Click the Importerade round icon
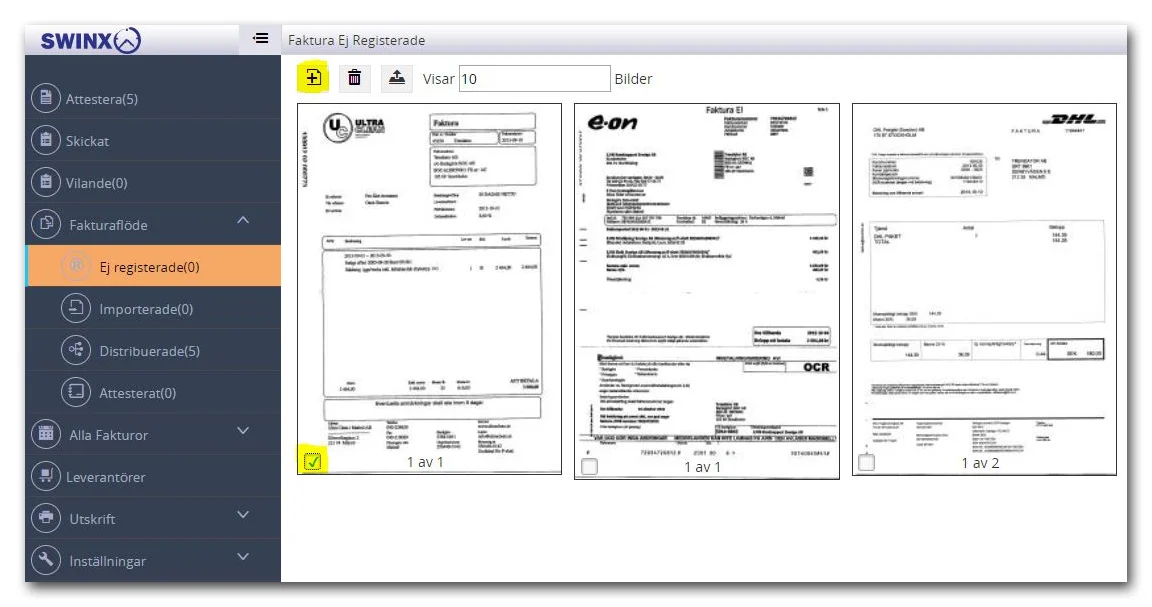 point(76,308)
